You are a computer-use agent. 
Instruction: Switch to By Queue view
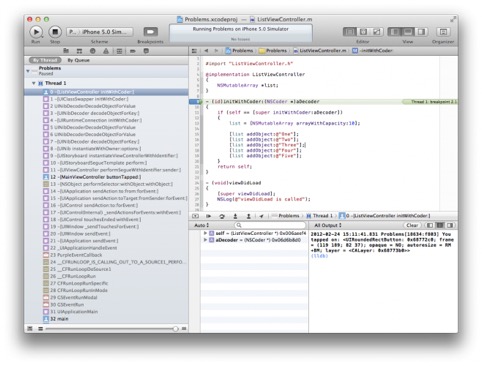79,60
